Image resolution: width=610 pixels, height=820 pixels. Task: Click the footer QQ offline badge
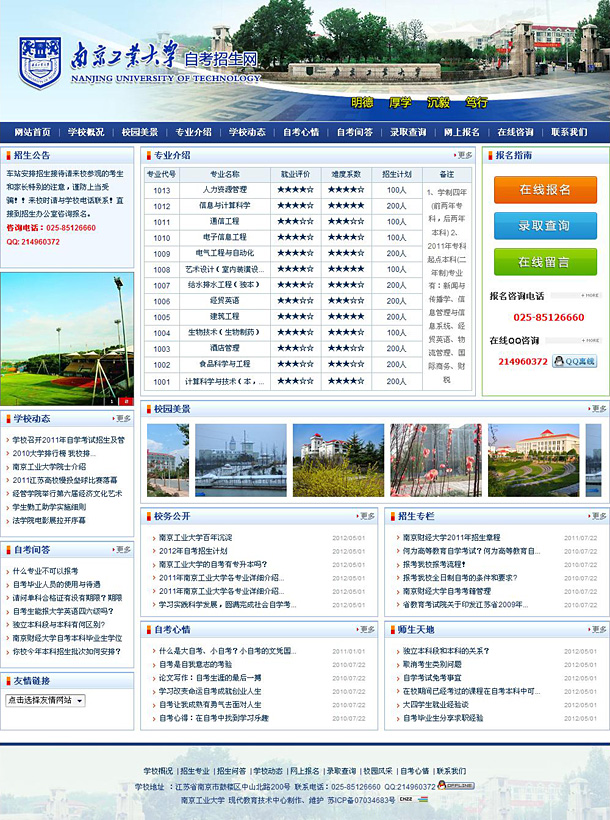click(x=456, y=786)
